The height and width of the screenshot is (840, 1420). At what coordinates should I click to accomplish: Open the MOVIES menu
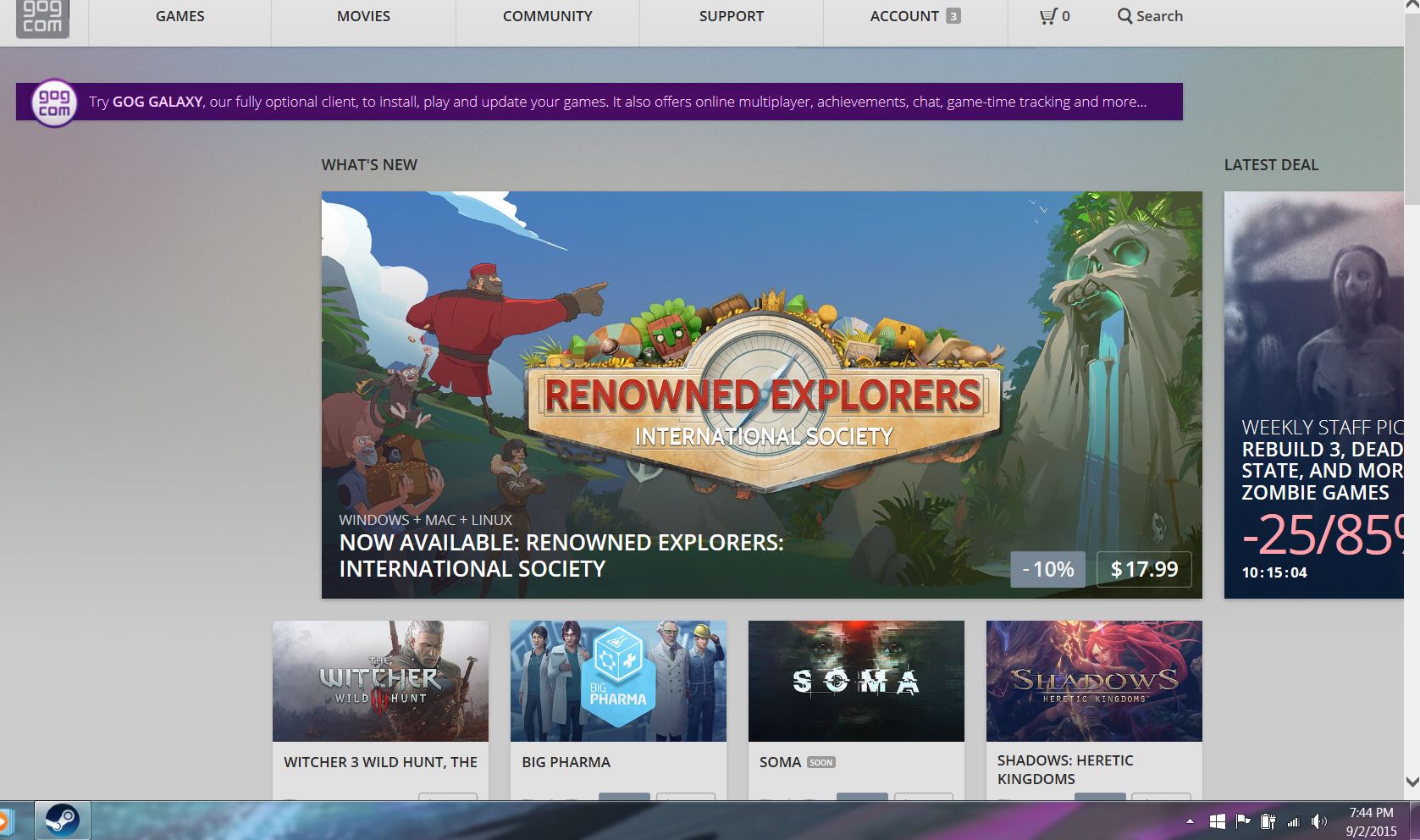click(x=363, y=16)
